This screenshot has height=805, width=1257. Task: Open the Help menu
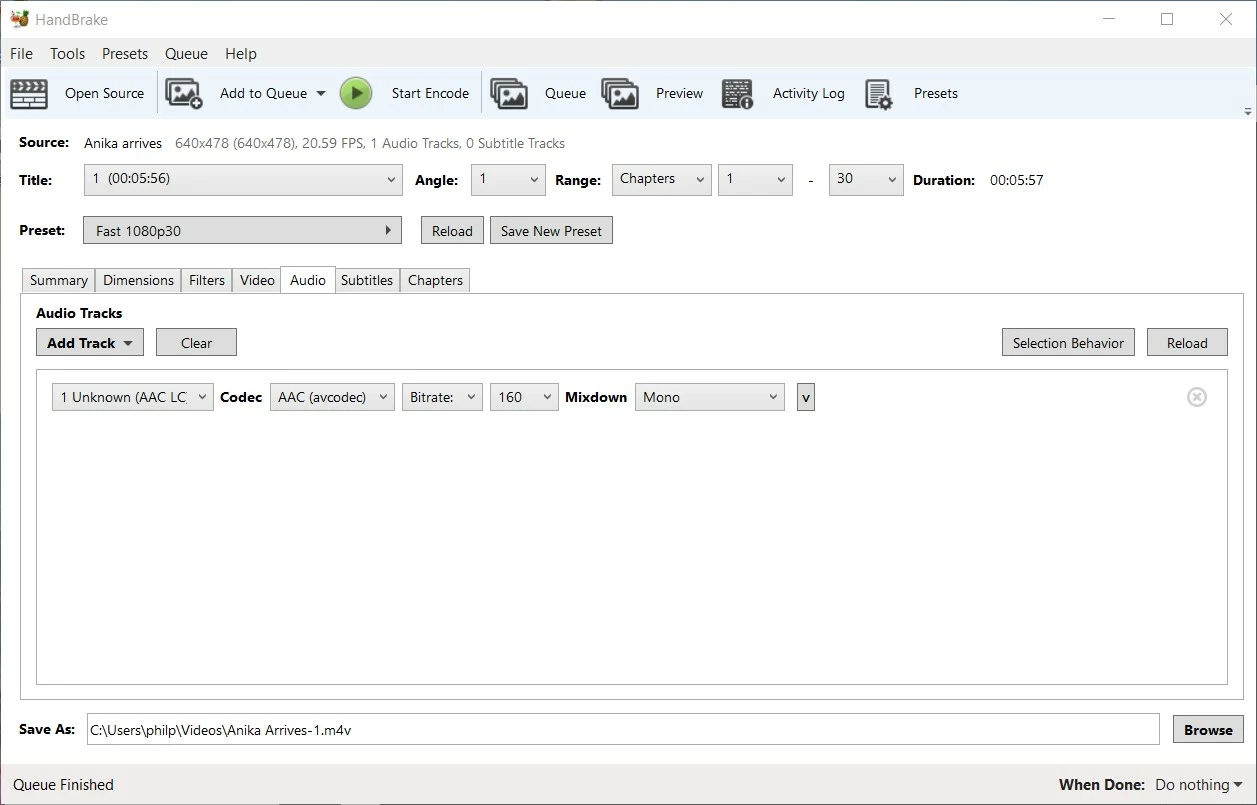click(241, 54)
